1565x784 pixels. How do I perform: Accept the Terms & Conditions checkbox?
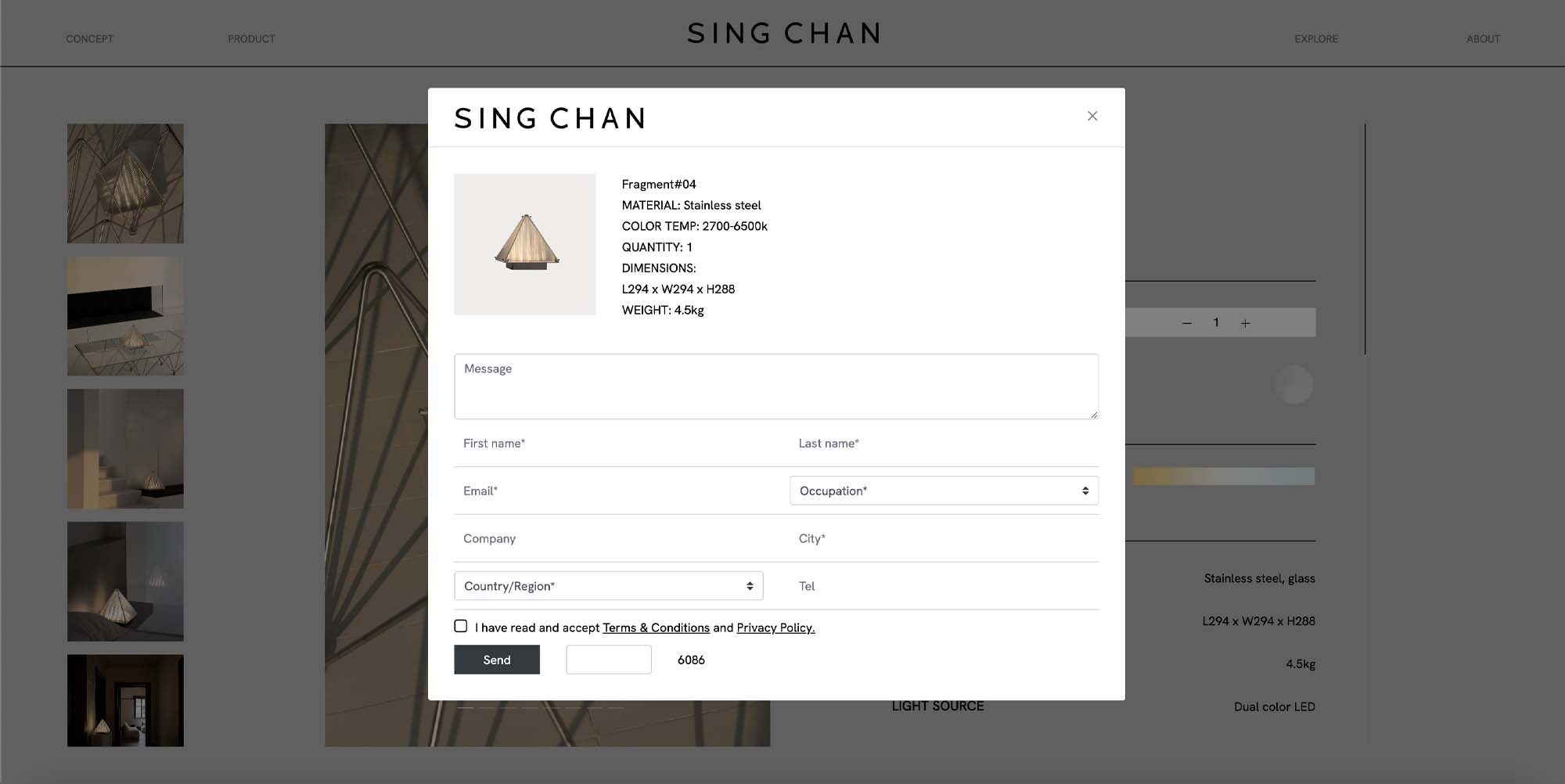pyautogui.click(x=461, y=626)
